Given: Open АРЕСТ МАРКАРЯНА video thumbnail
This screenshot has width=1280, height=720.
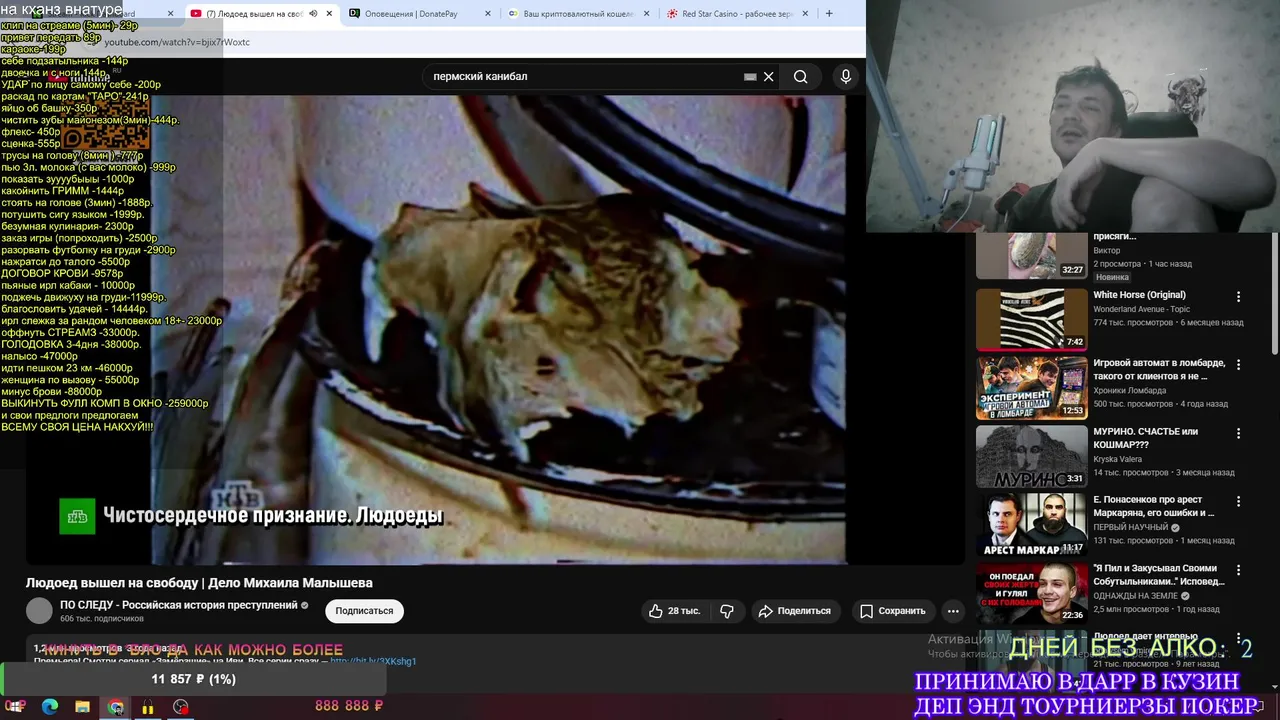Looking at the screenshot, I should (x=1031, y=524).
